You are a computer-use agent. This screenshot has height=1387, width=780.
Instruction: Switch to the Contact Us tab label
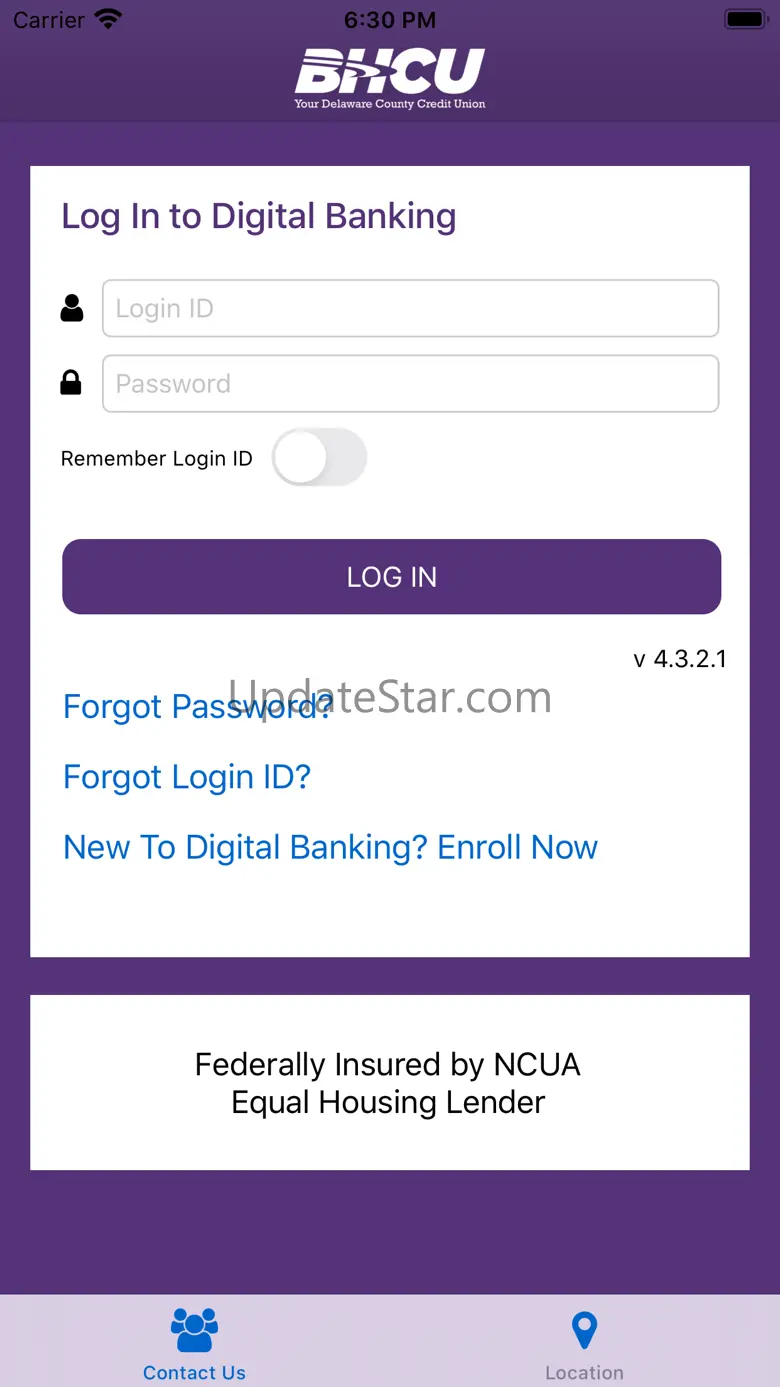[194, 1373]
